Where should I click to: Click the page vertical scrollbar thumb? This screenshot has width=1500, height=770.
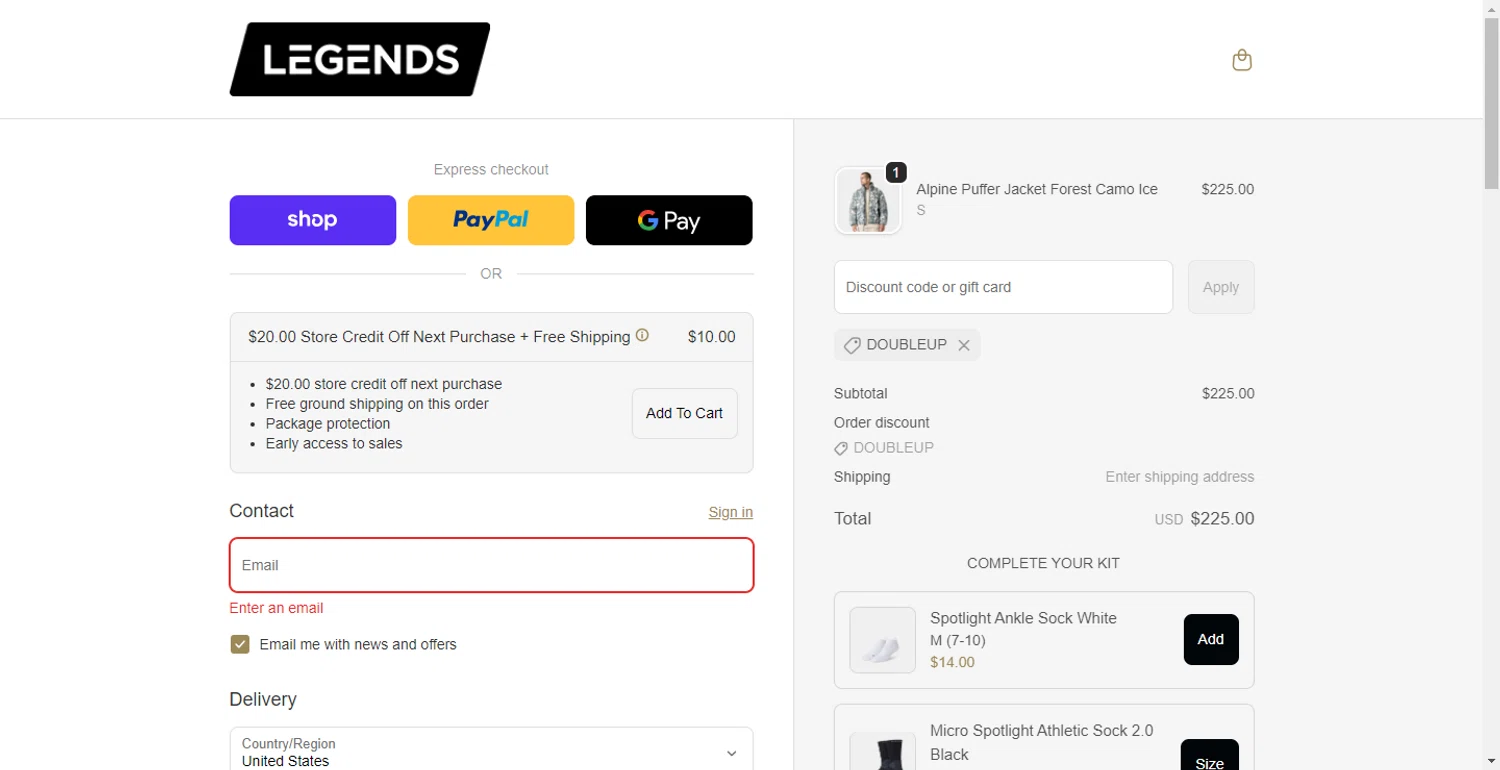(x=1491, y=100)
